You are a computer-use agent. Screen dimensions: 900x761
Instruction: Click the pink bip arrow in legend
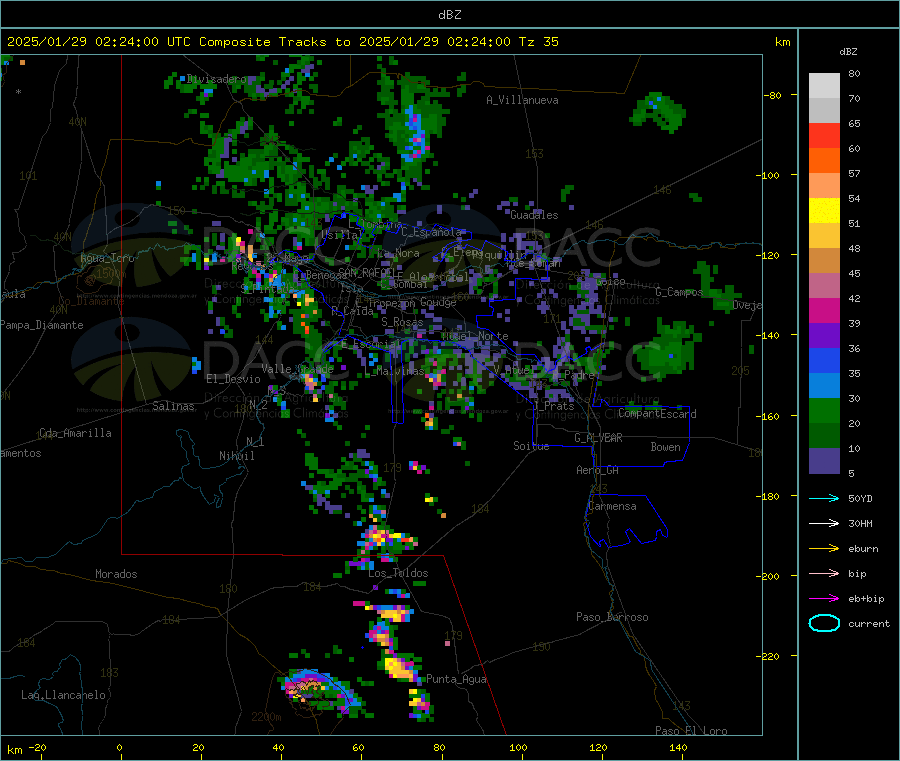click(x=824, y=573)
